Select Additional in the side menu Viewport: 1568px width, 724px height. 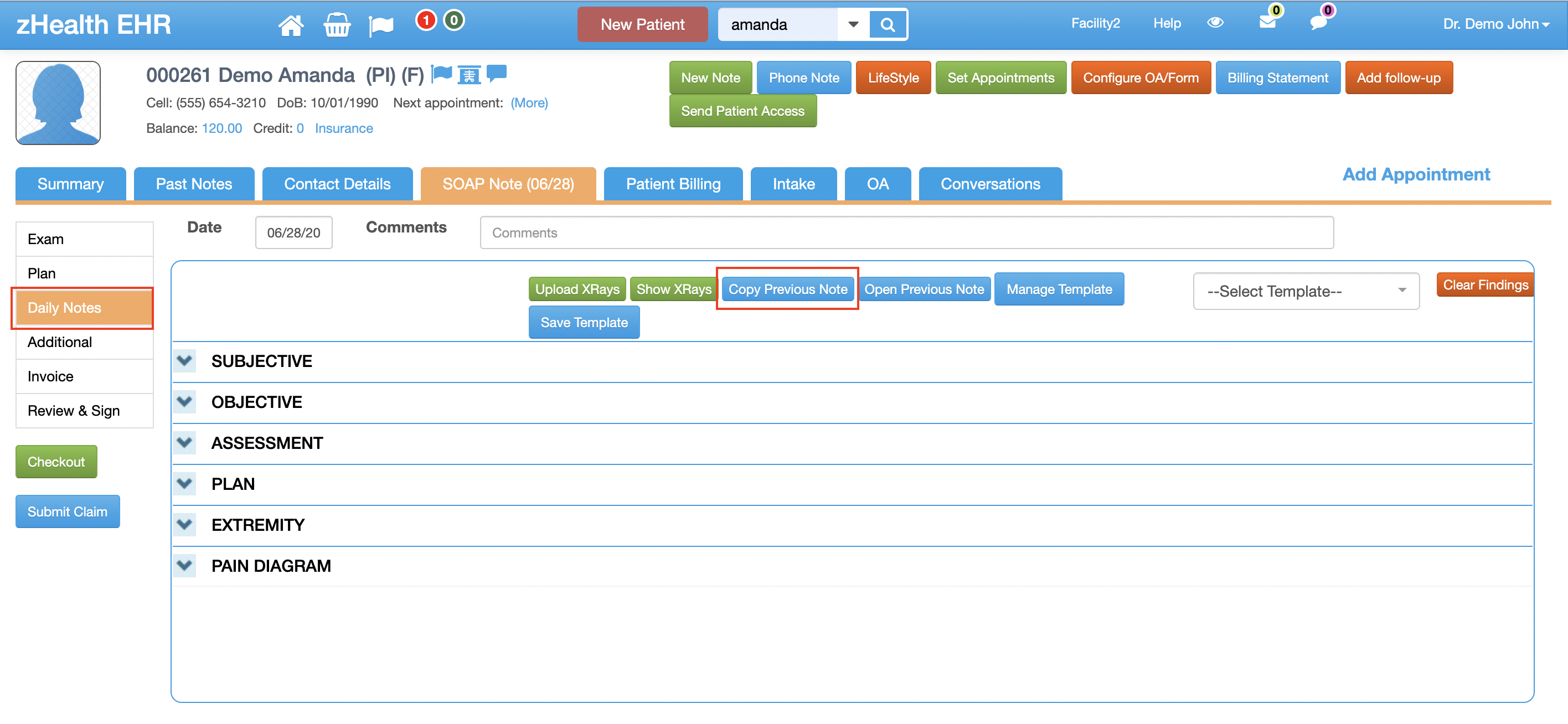(x=85, y=342)
